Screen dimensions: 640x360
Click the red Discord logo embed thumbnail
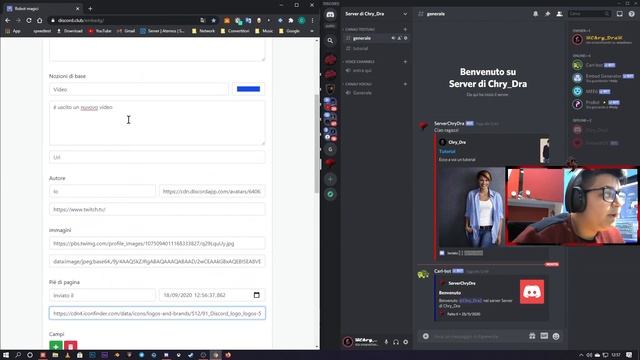pos(532,292)
